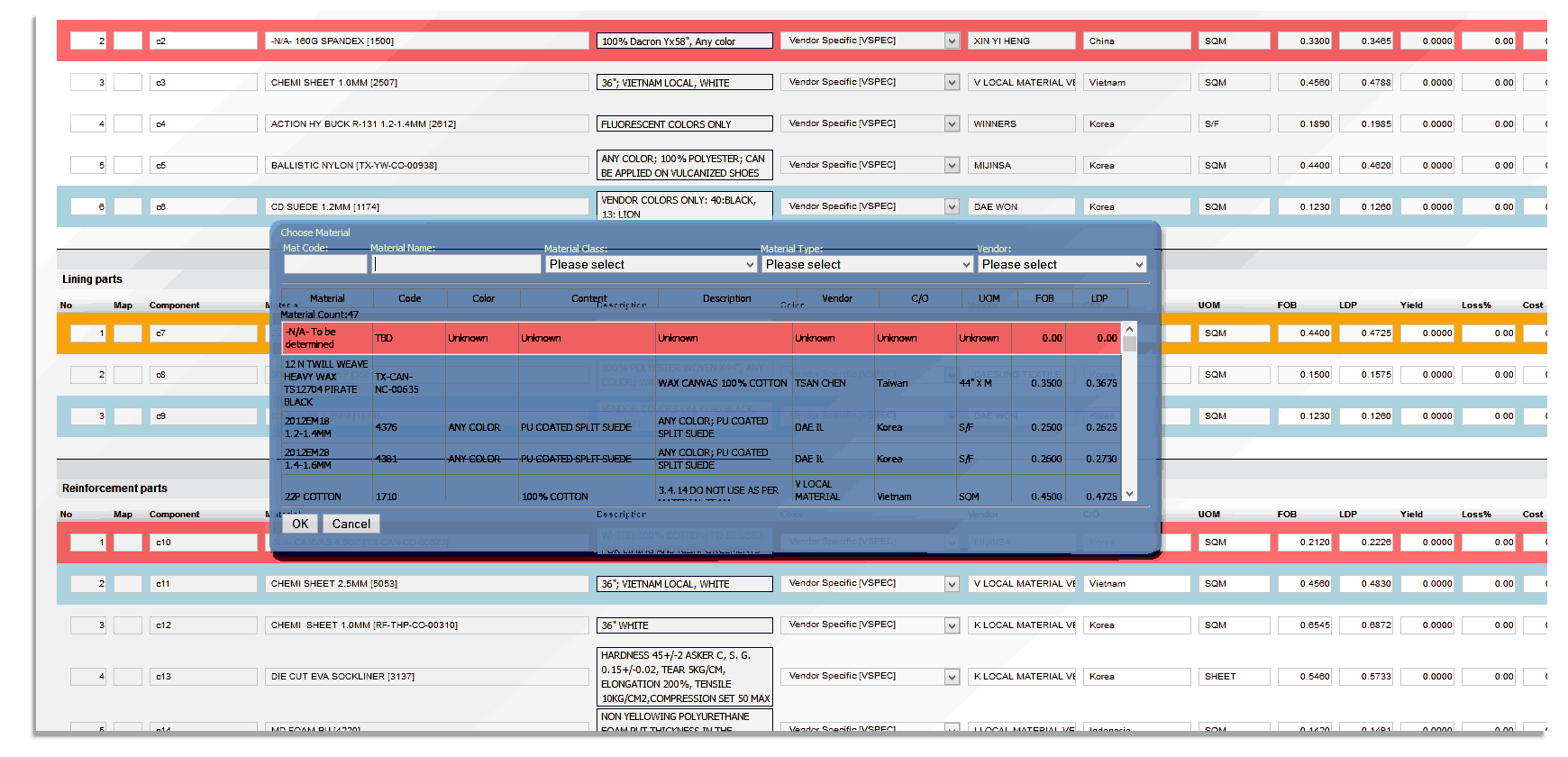Edit the LDP value 0.5733
Screen dimensions: 1568x757
pyautogui.click(x=1366, y=676)
